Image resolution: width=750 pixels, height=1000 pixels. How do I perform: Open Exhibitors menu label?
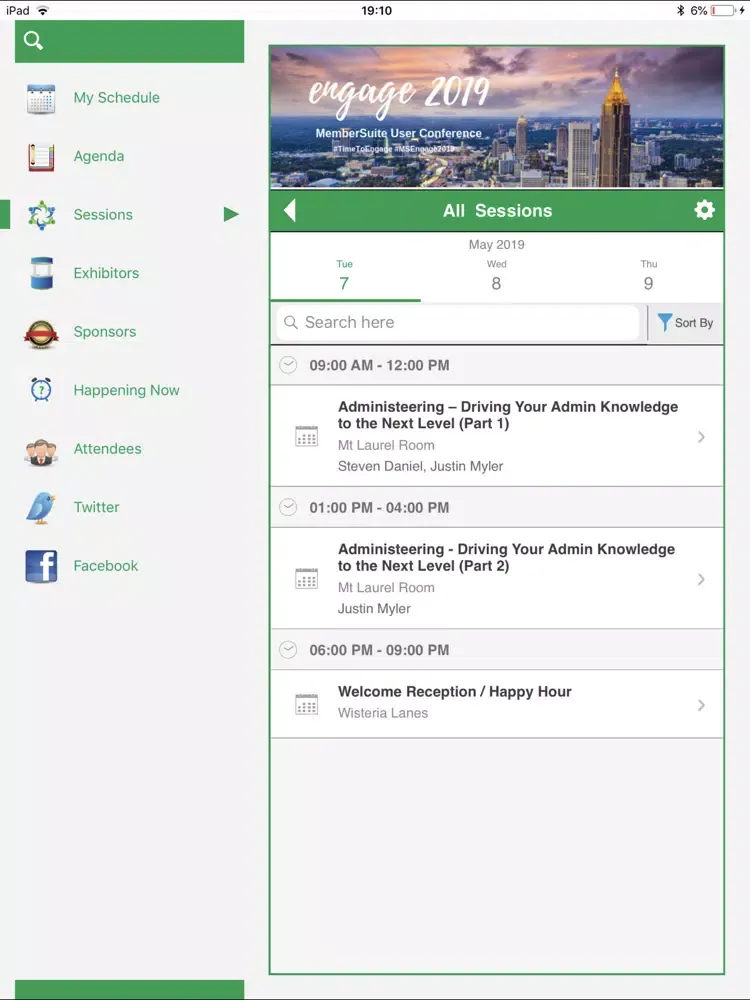[x=106, y=273]
